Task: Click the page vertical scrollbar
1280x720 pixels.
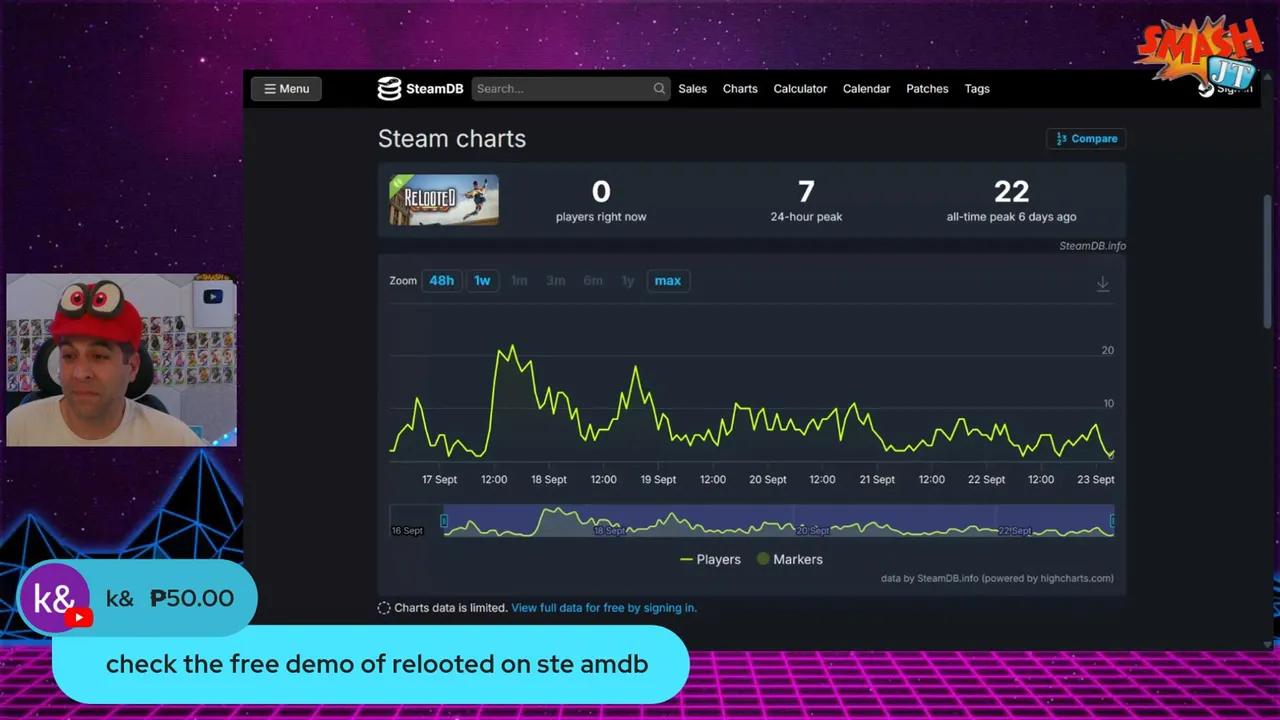Action: (x=1268, y=260)
